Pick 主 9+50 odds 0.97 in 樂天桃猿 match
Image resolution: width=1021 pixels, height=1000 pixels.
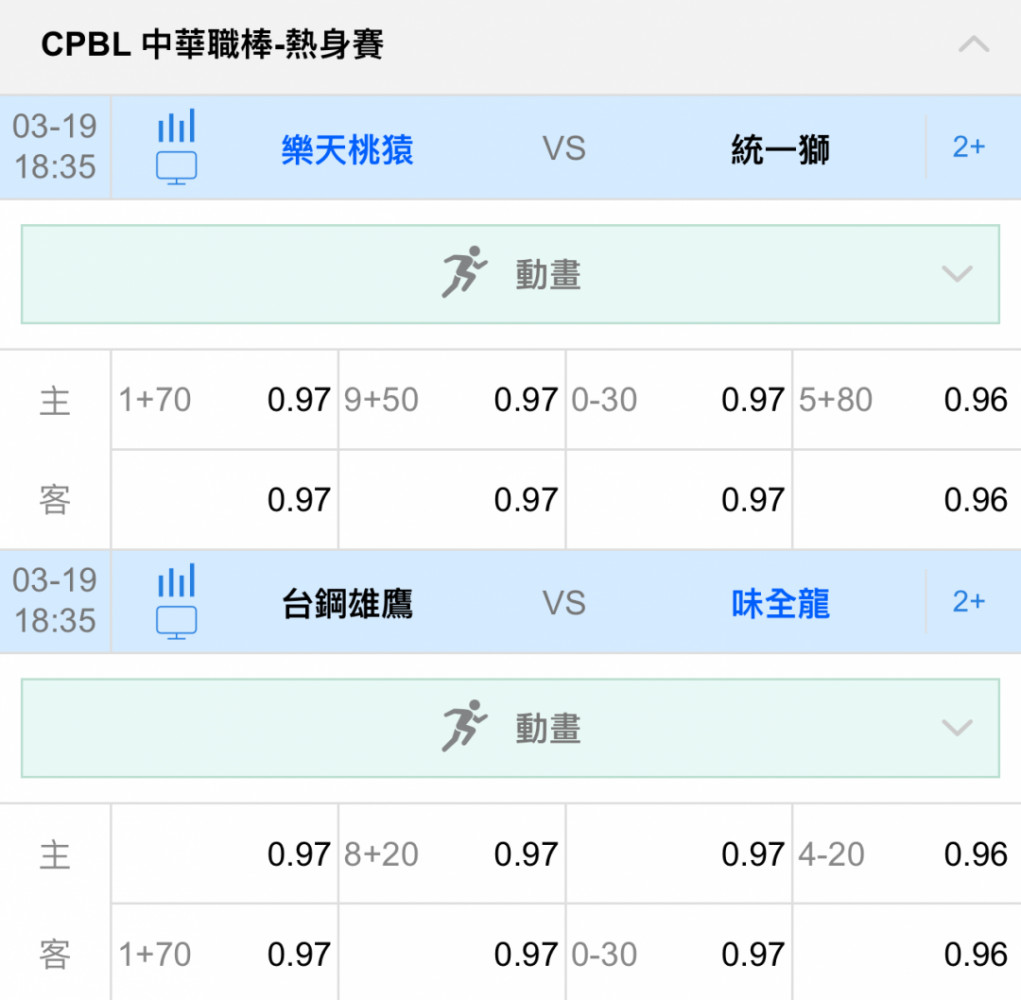[452, 400]
